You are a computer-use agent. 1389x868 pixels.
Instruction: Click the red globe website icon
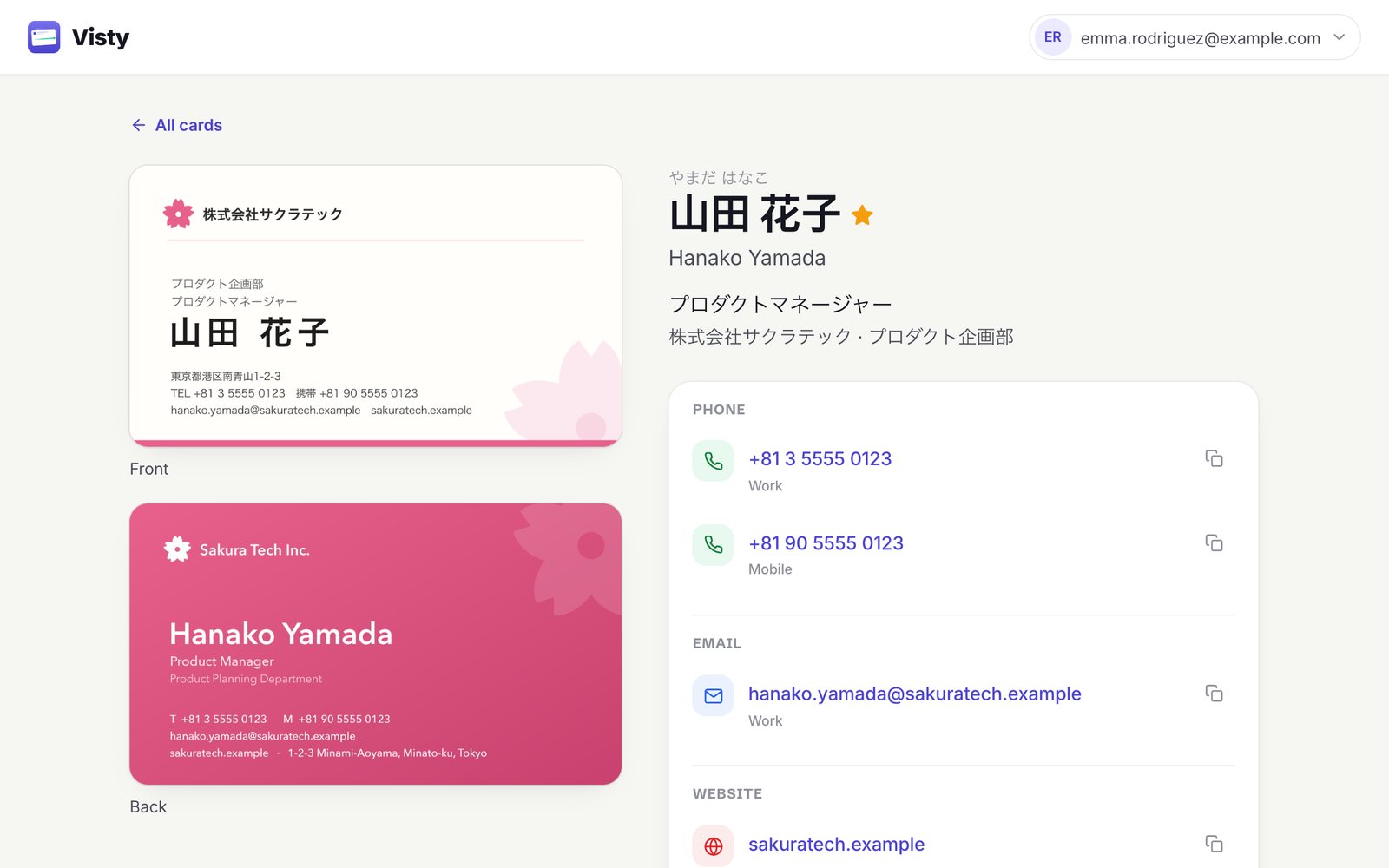tap(714, 846)
